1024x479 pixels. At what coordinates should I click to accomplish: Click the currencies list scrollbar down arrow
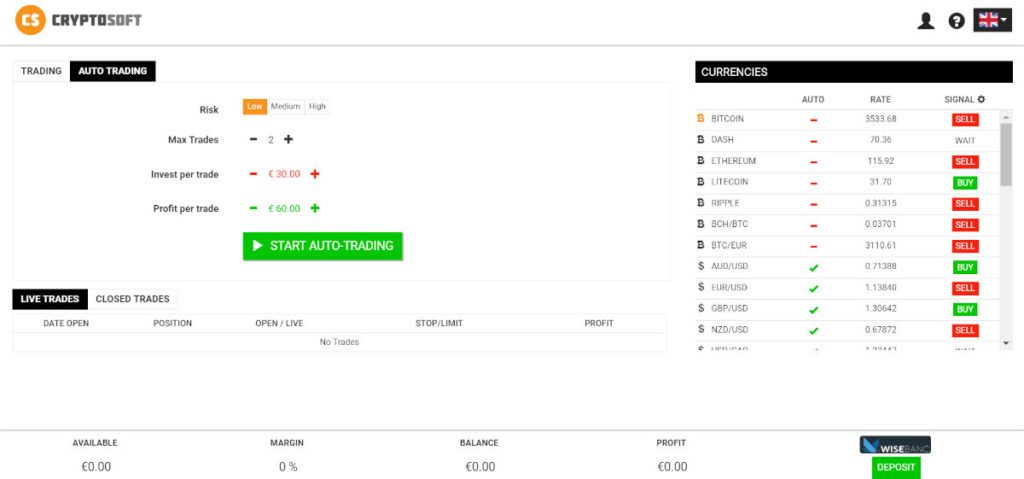tap(1005, 342)
